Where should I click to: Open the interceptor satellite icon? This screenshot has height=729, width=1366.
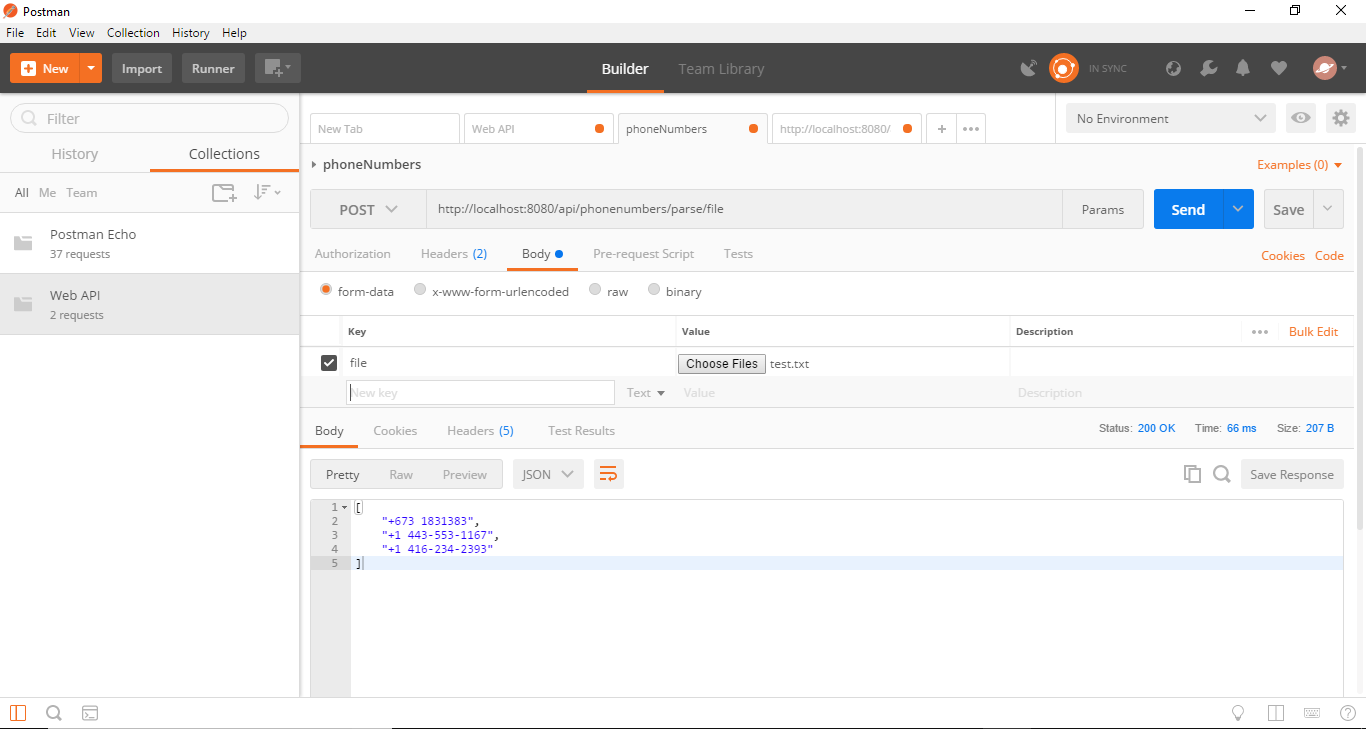[1028, 69]
